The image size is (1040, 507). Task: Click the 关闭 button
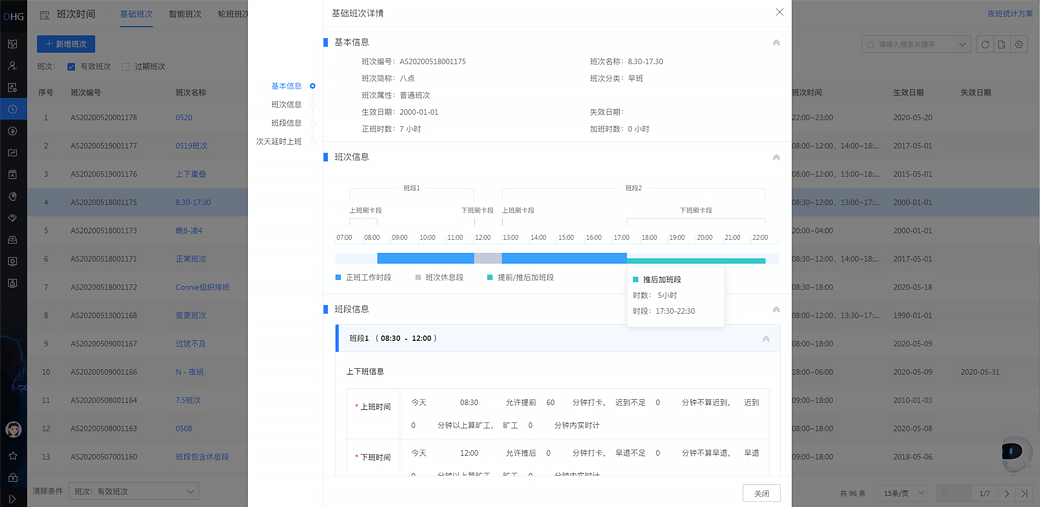[x=761, y=493]
